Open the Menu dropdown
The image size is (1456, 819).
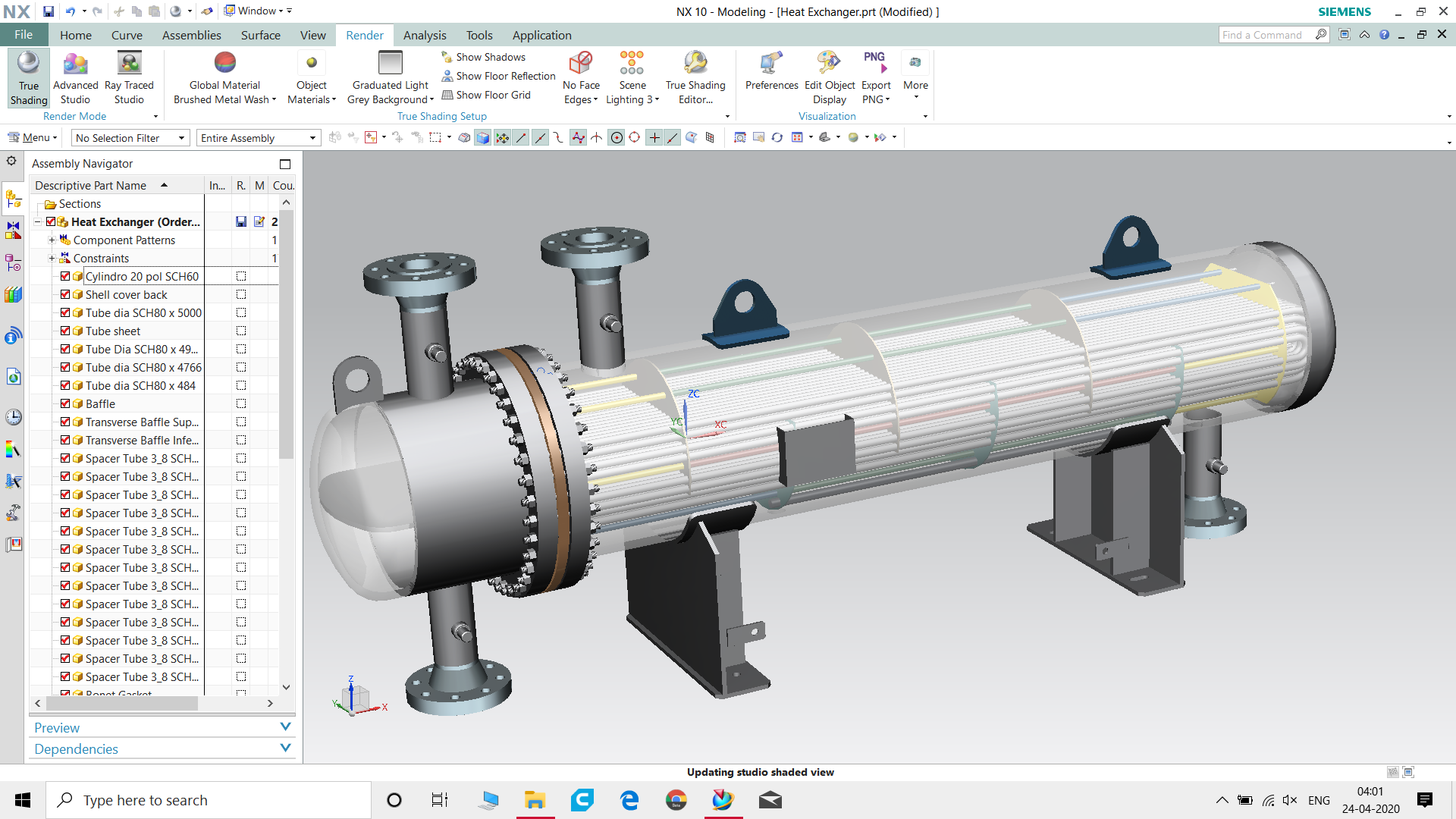point(33,138)
